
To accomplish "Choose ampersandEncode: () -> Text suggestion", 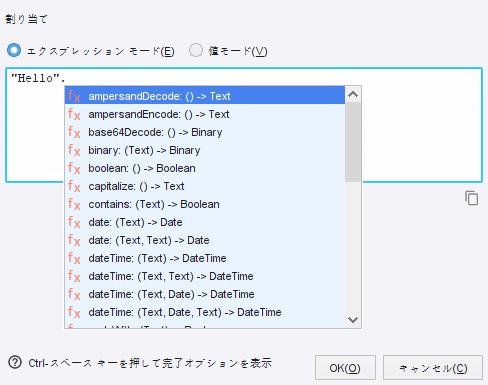I will (205, 114).
